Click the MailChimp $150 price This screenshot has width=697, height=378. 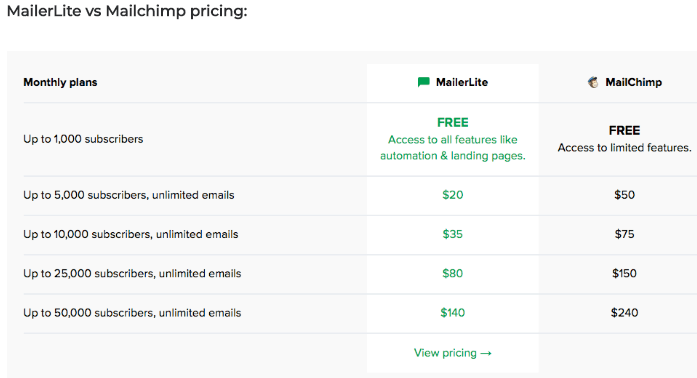[624, 273]
